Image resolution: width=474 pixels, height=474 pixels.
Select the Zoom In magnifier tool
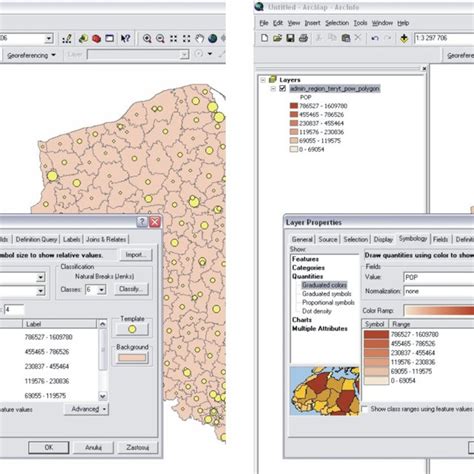tap(147, 39)
